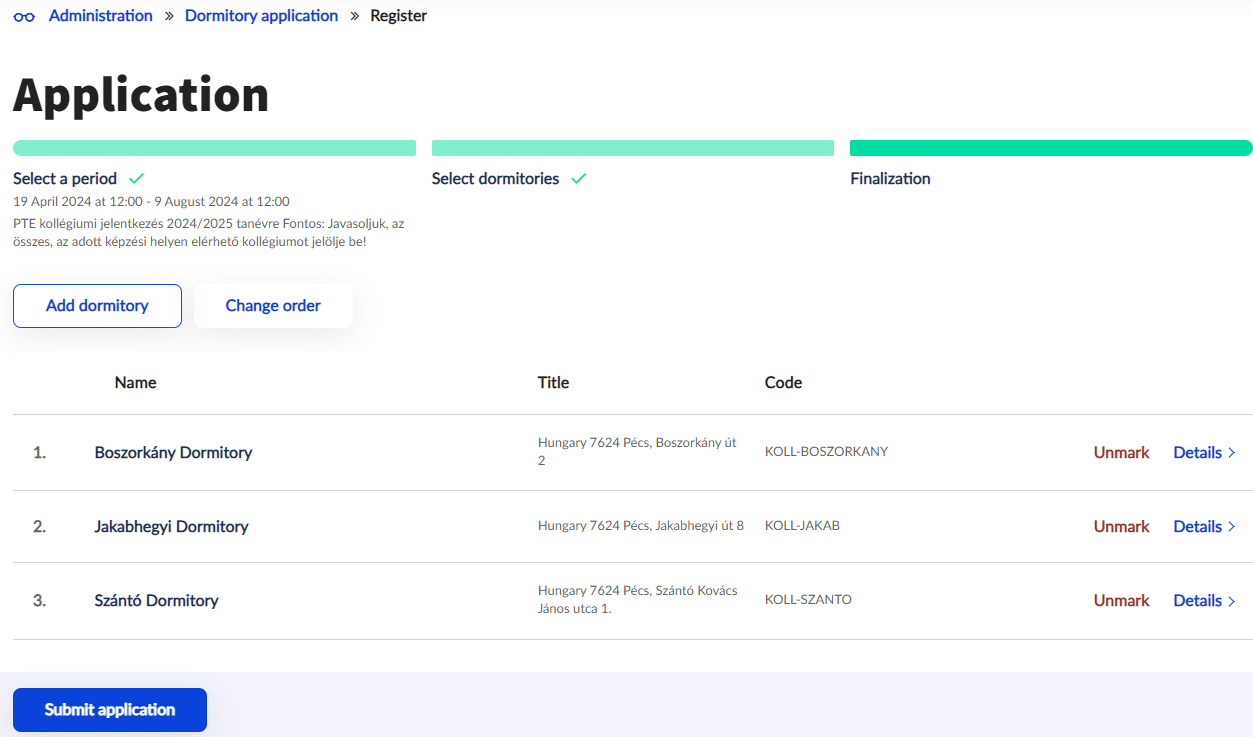Expand Details for Jakabhegyi Dormitory
1253x737 pixels.
1204,526
